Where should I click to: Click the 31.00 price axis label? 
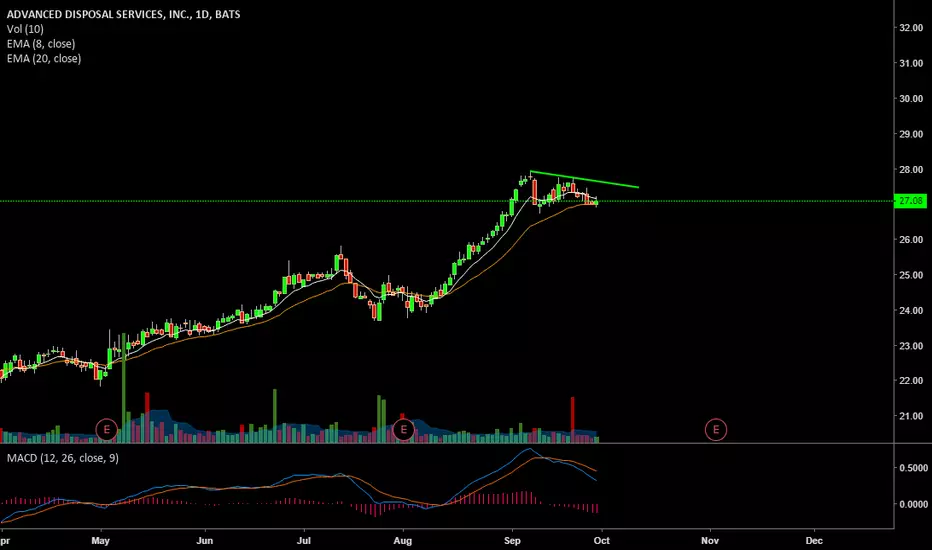[x=911, y=63]
